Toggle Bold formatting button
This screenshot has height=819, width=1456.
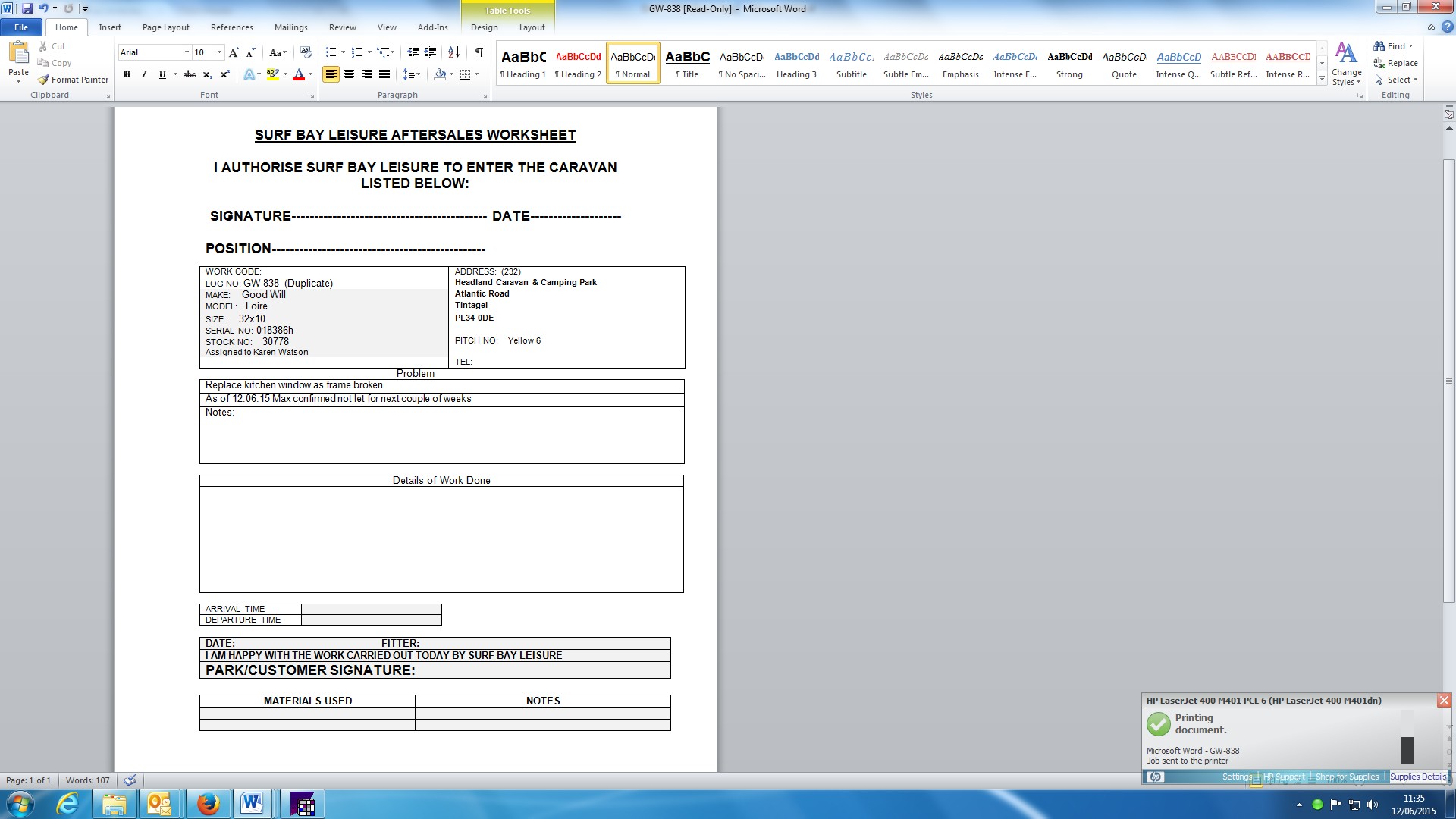coord(127,74)
